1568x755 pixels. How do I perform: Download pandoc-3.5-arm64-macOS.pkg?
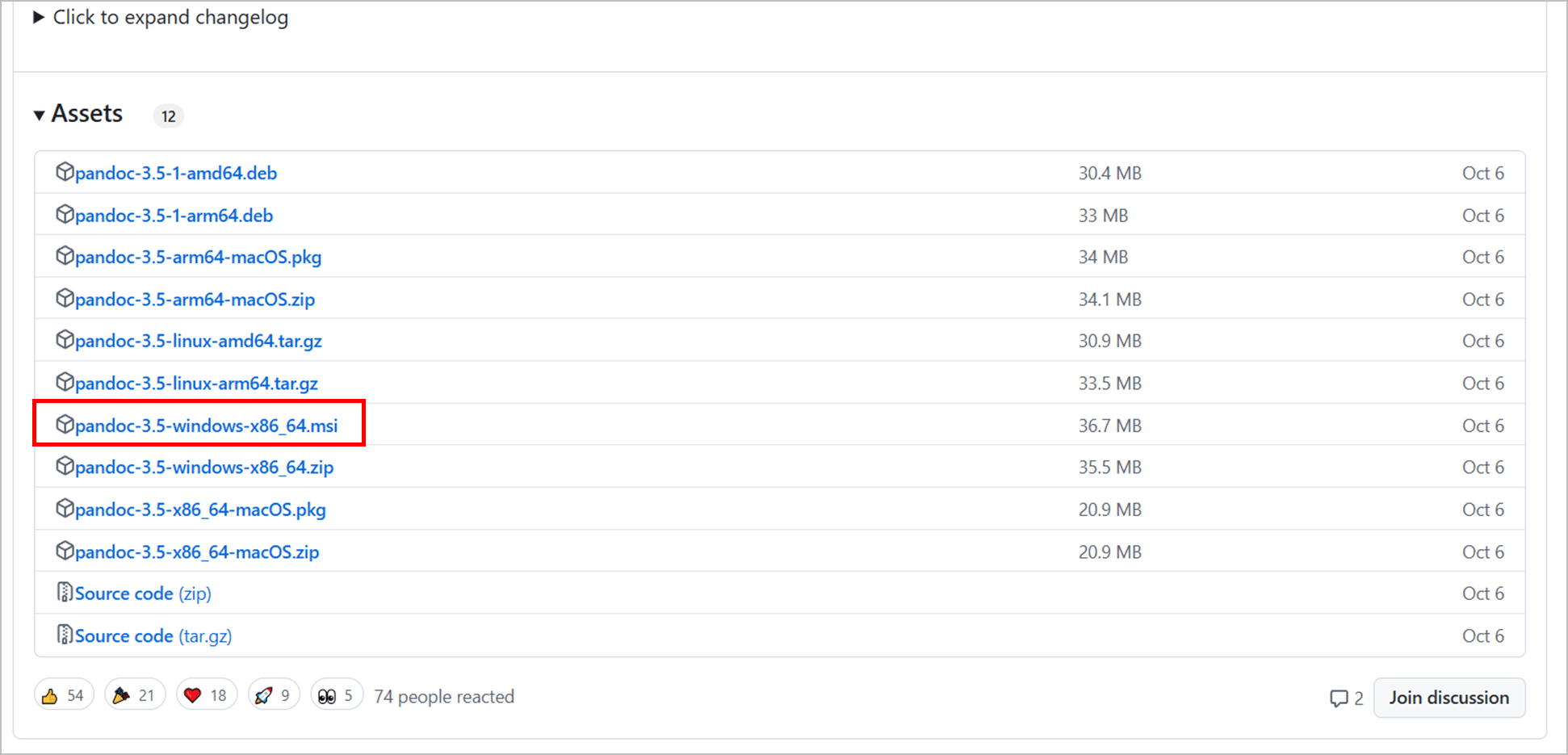[199, 258]
